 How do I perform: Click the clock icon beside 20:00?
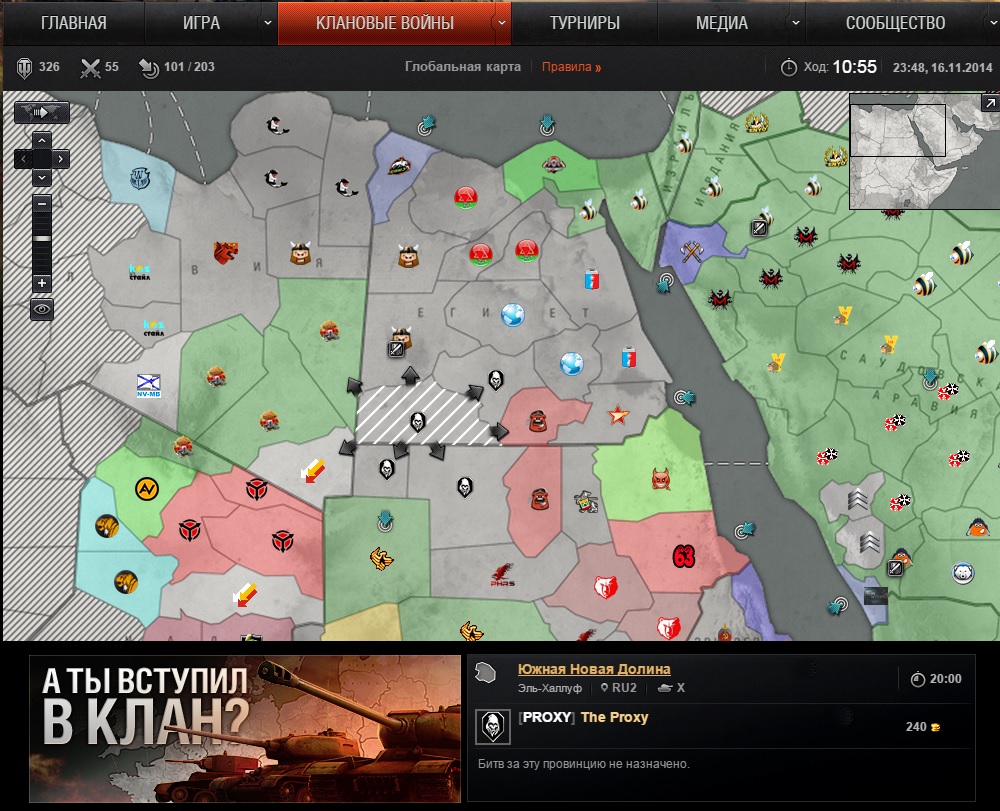(918, 679)
